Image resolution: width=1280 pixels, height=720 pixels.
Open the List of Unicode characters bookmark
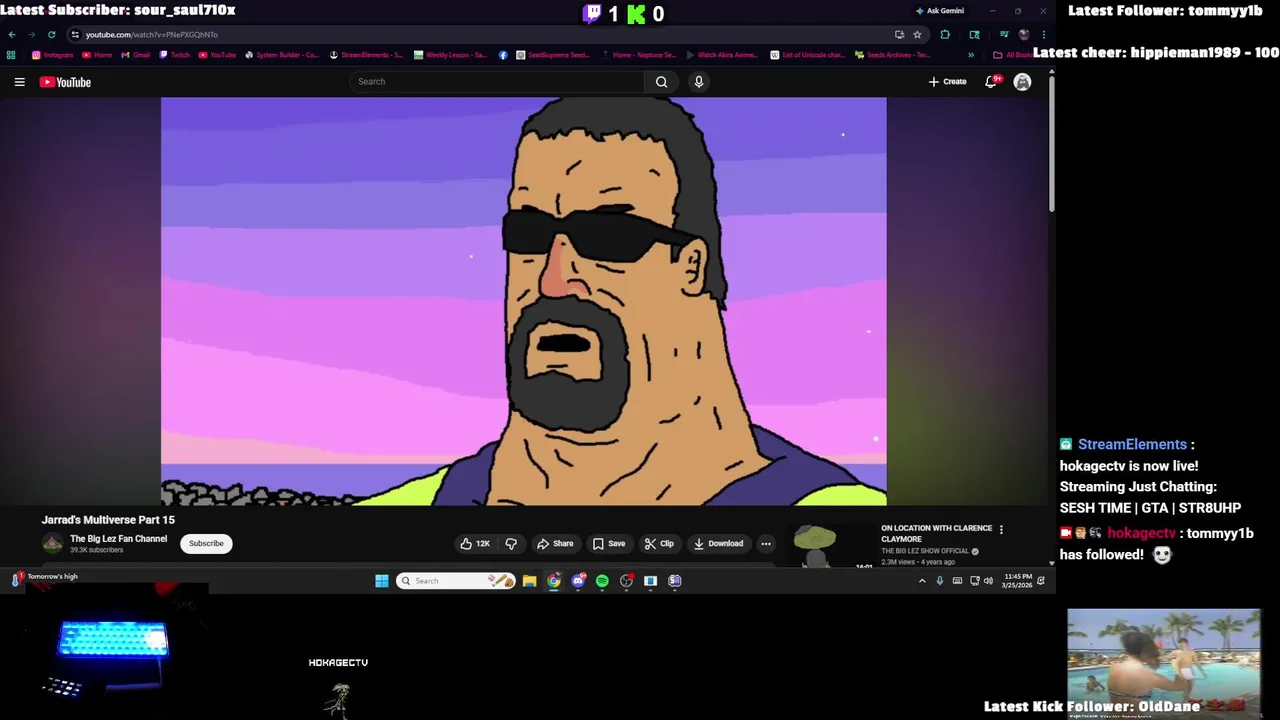click(x=807, y=55)
